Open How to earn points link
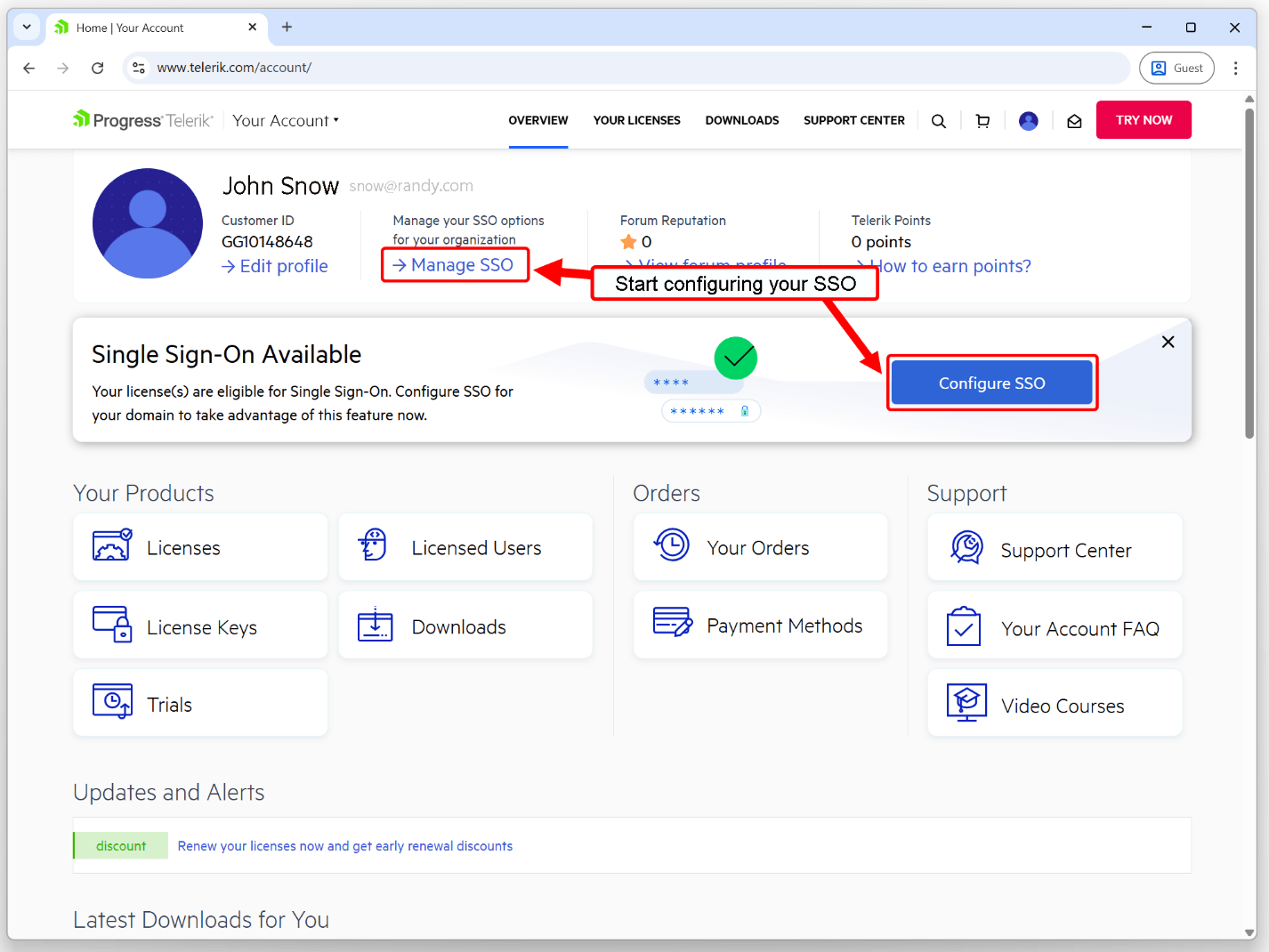This screenshot has height=952, width=1269. [943, 266]
